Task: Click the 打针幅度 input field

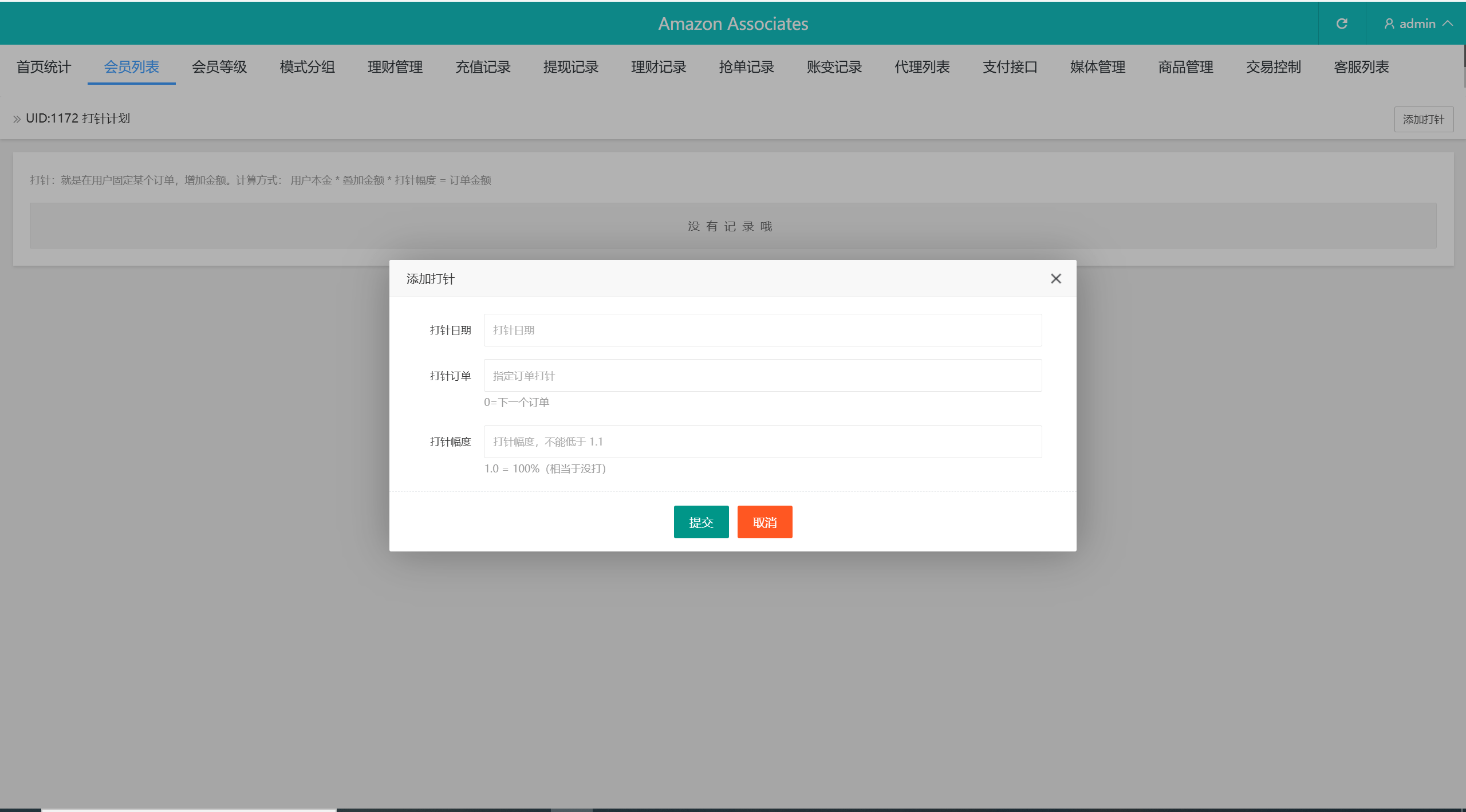Action: point(762,442)
